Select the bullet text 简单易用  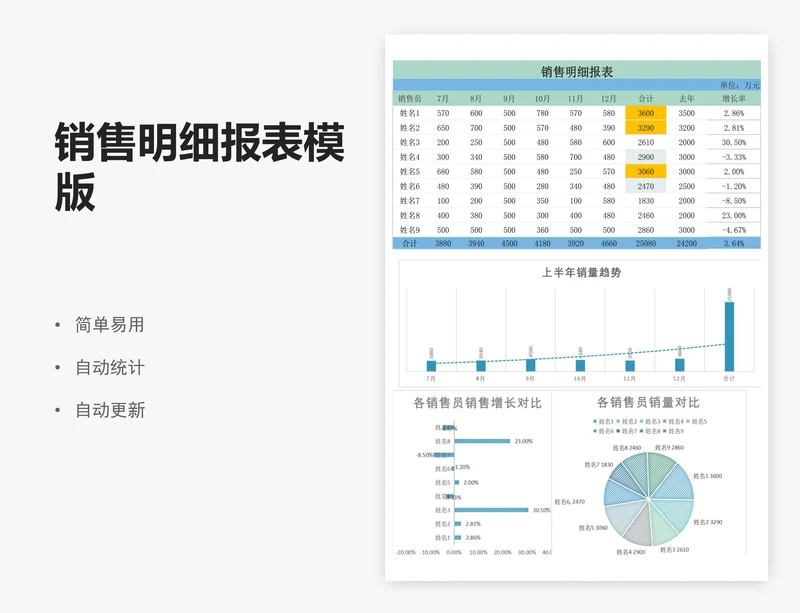110,325
